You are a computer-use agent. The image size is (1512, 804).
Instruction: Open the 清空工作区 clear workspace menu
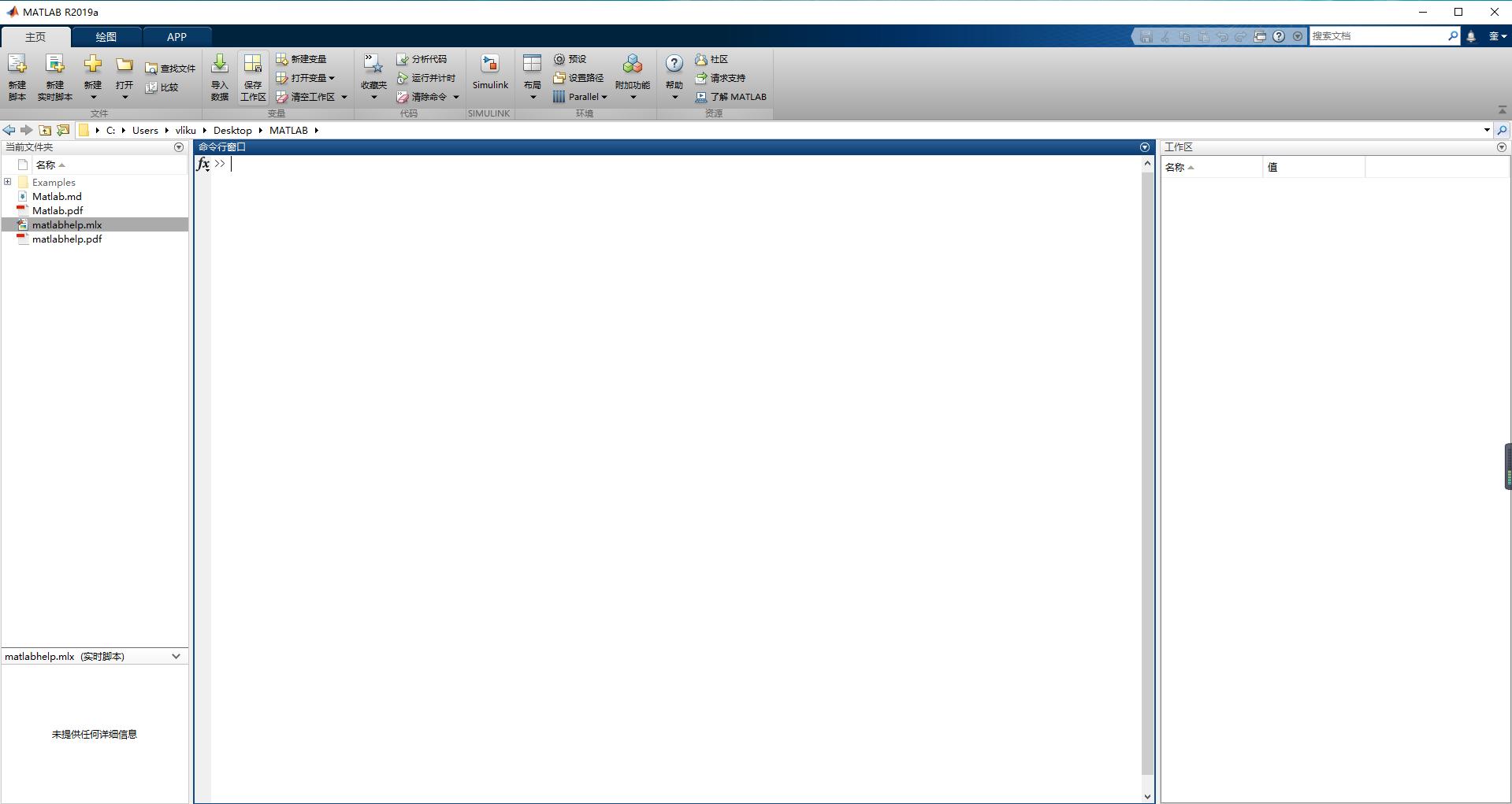click(x=344, y=97)
